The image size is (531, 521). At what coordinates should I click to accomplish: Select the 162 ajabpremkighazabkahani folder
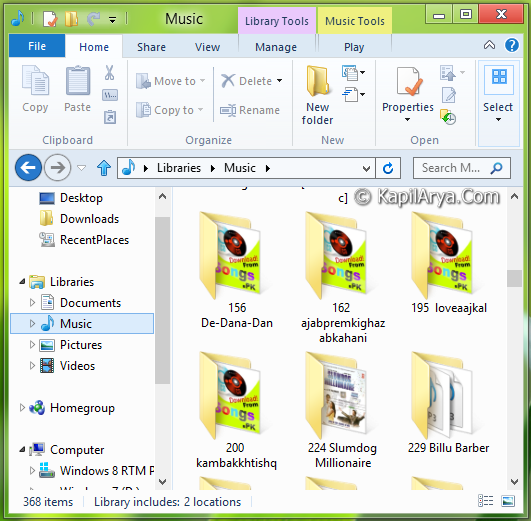pyautogui.click(x=343, y=278)
